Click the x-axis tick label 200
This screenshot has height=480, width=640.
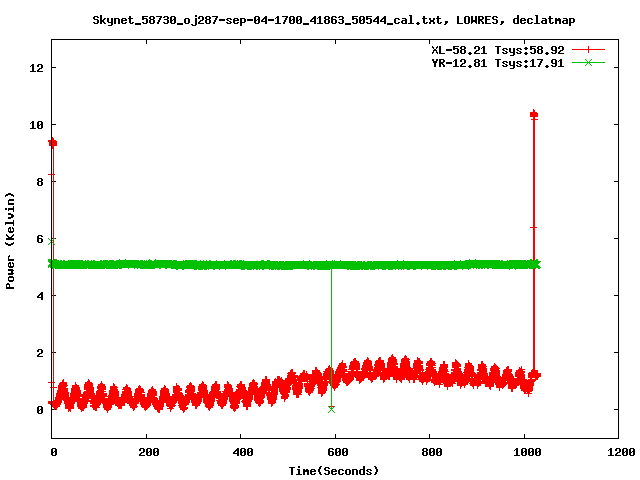pos(149,452)
